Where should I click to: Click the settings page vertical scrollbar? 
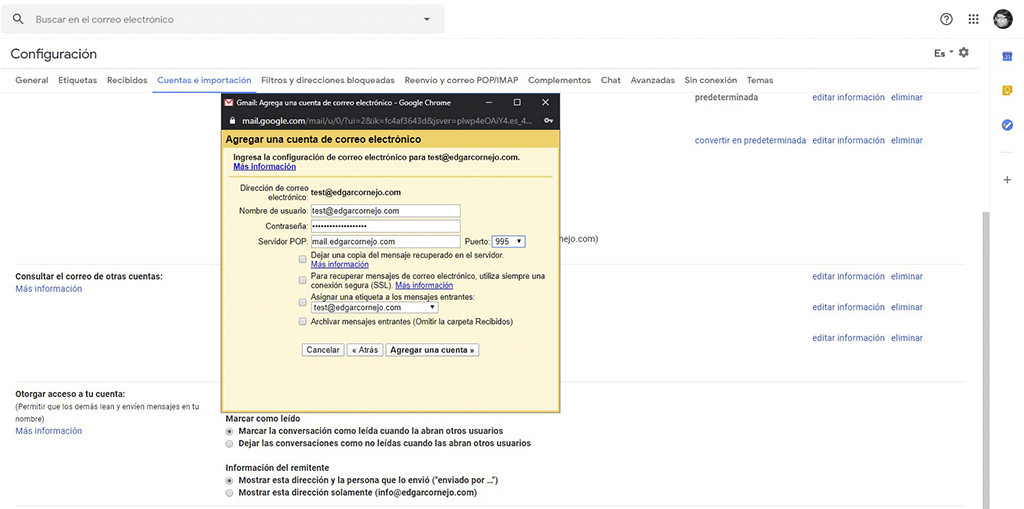(986, 359)
